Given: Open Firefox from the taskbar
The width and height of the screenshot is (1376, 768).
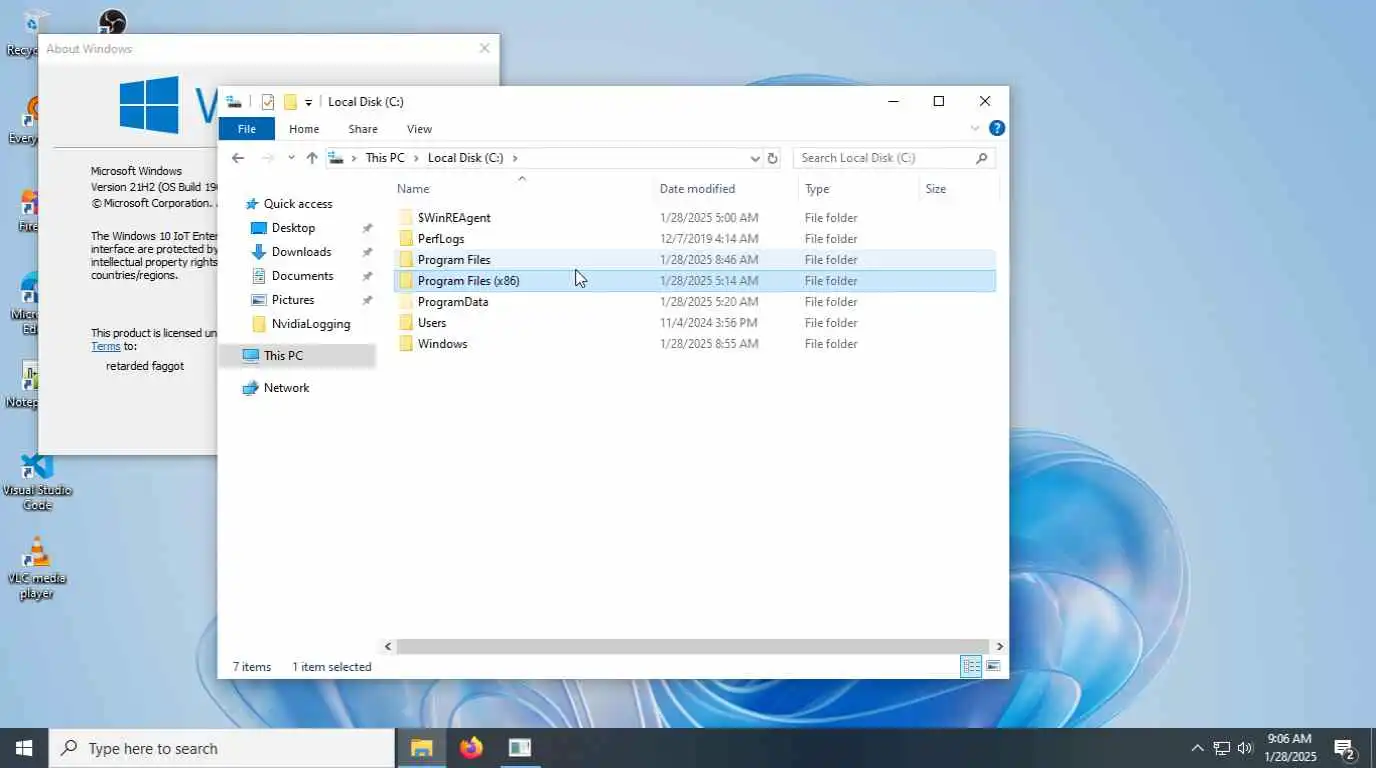Looking at the screenshot, I should tap(471, 748).
